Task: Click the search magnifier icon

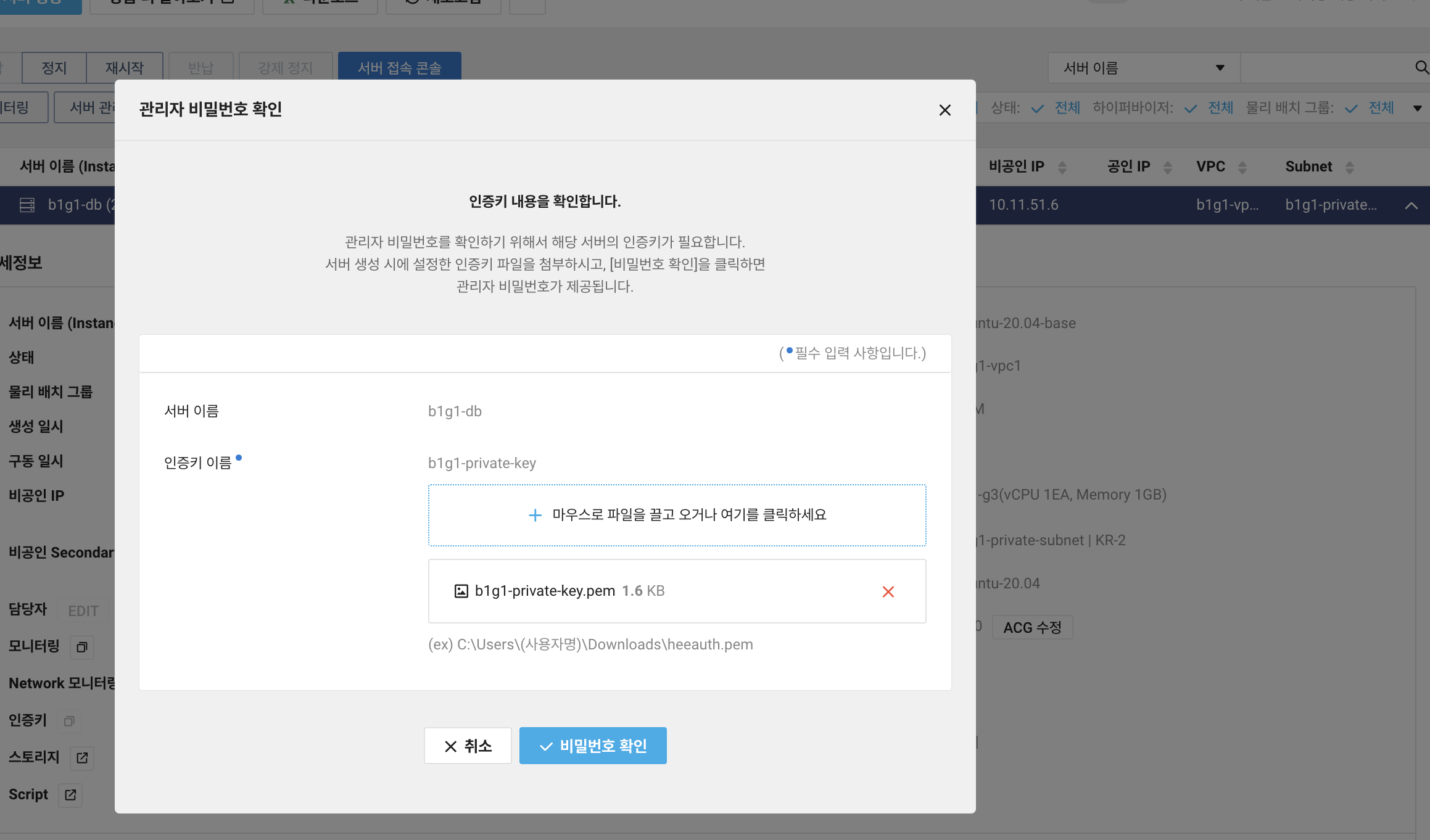Action: click(x=1421, y=68)
